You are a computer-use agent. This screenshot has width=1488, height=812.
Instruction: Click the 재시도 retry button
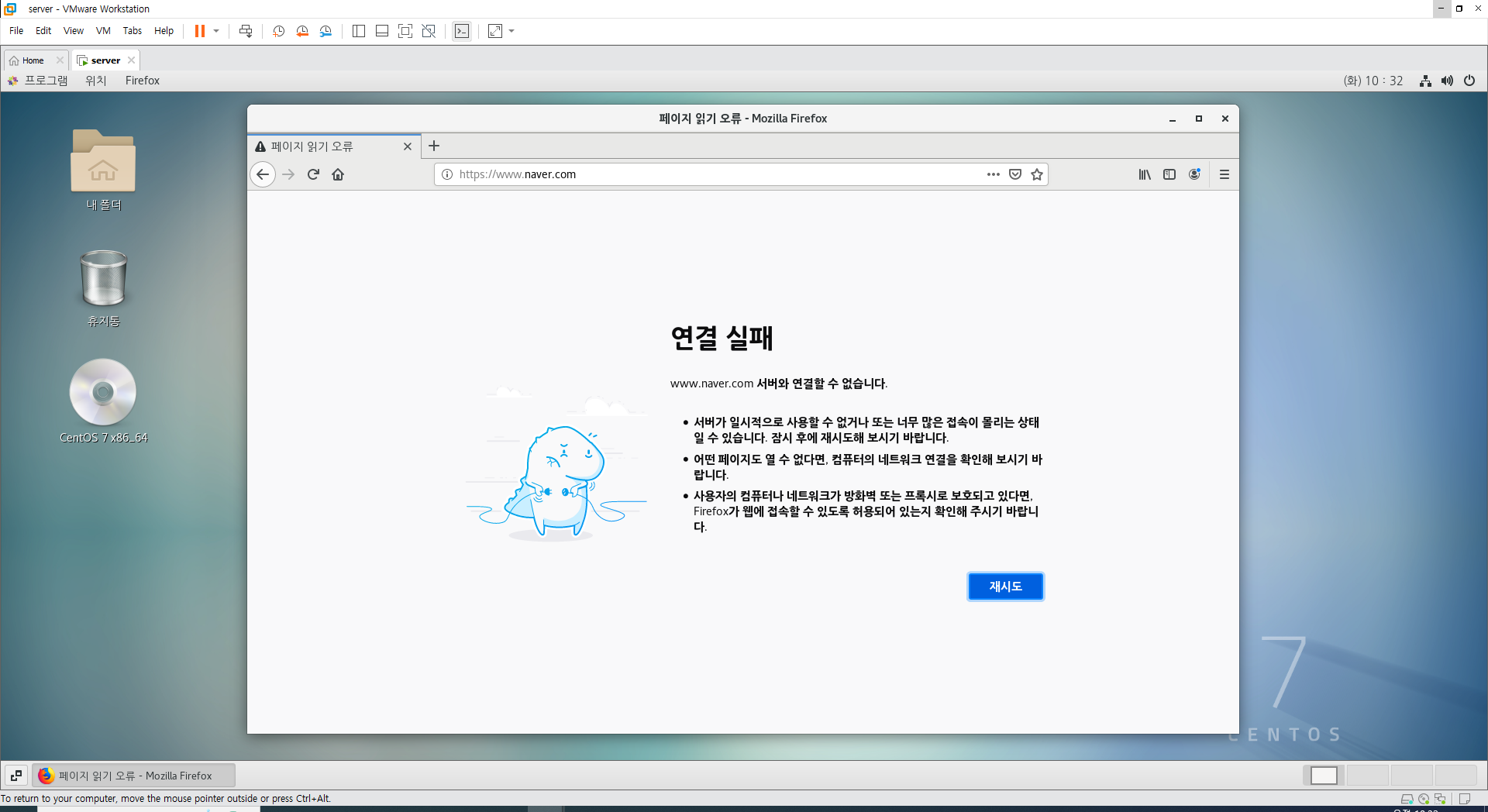tap(1006, 587)
